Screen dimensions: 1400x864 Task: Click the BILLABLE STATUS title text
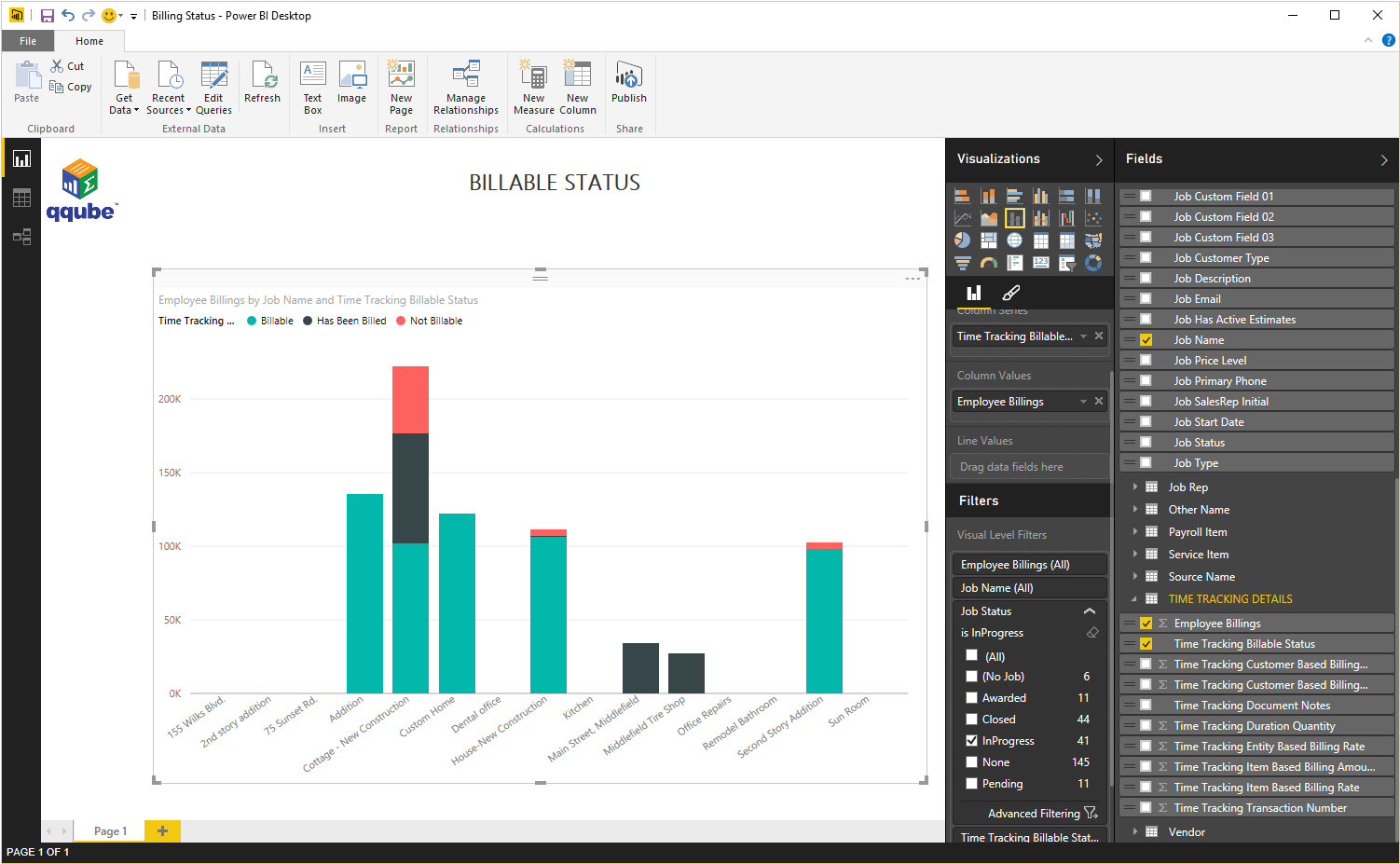pos(555,183)
